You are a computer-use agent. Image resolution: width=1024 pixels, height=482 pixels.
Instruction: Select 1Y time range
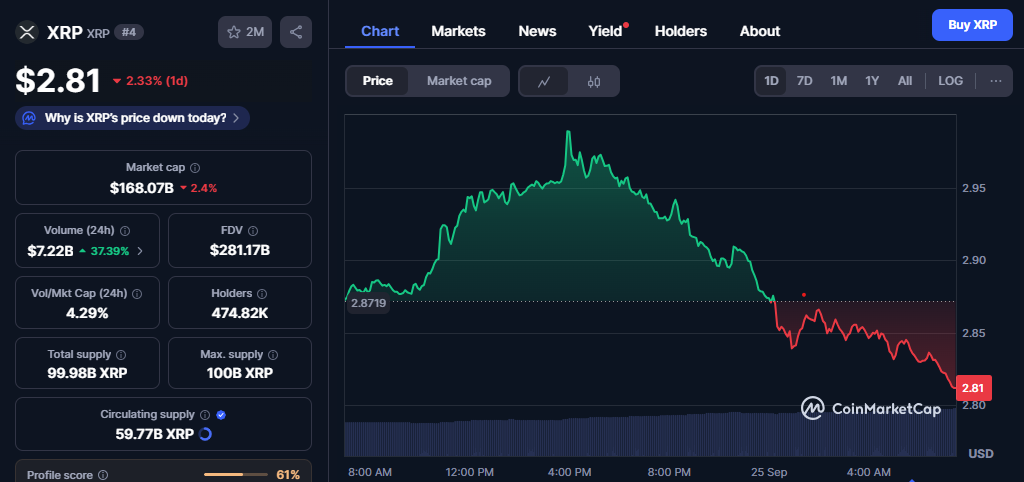[x=872, y=81]
